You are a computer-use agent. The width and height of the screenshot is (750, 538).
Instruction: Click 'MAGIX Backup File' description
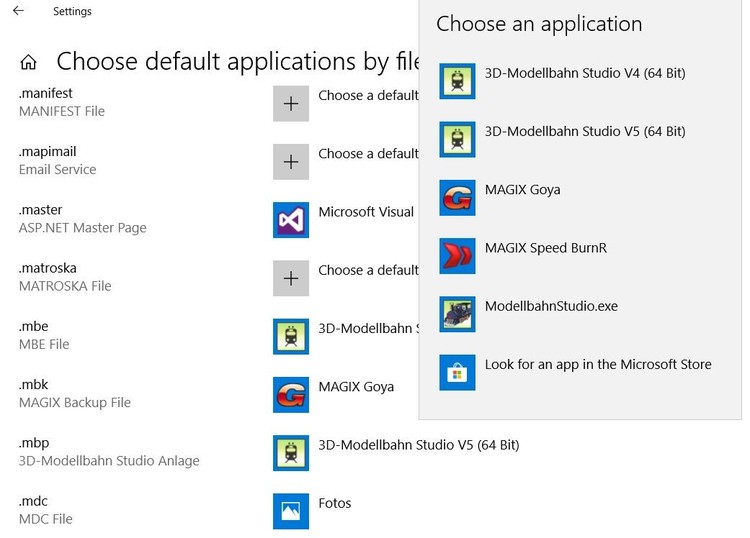[x=75, y=403]
